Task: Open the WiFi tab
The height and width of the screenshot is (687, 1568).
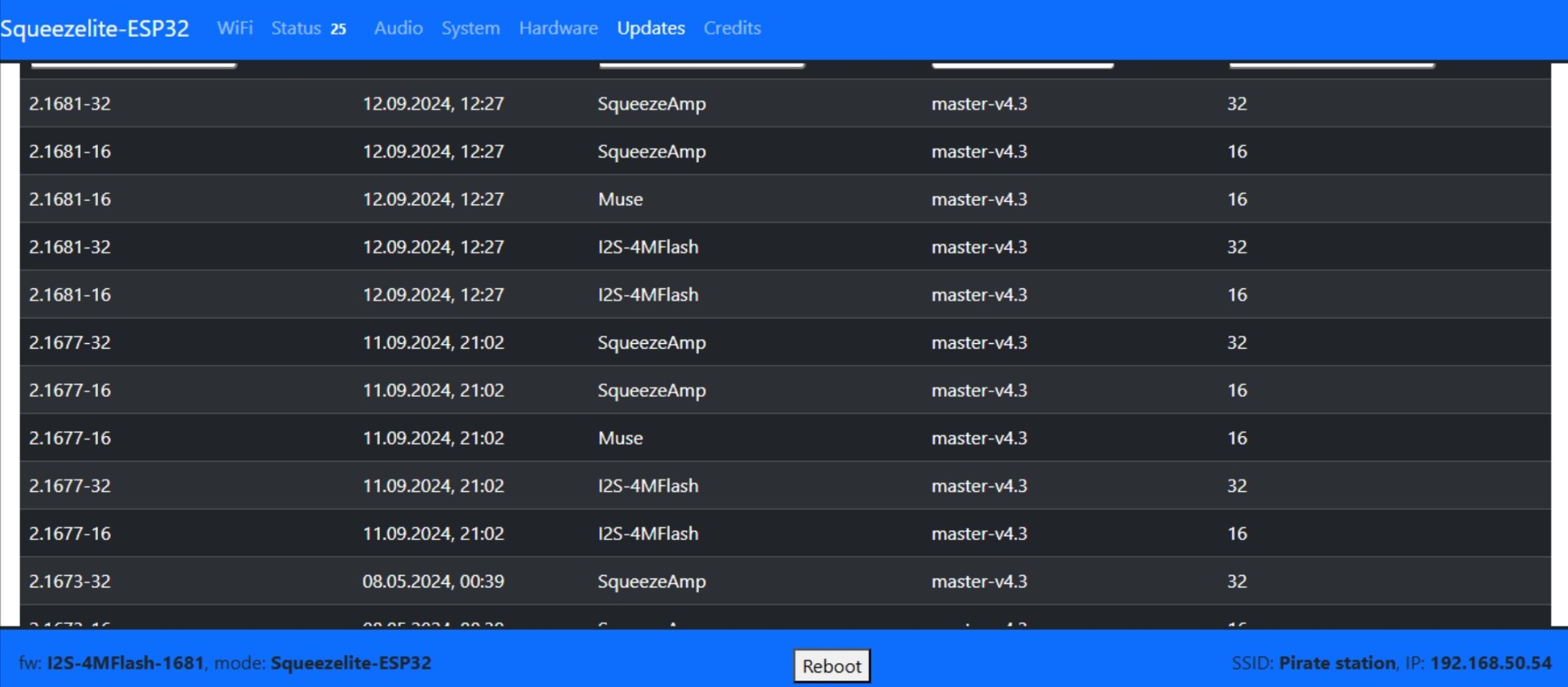Action: point(234,29)
